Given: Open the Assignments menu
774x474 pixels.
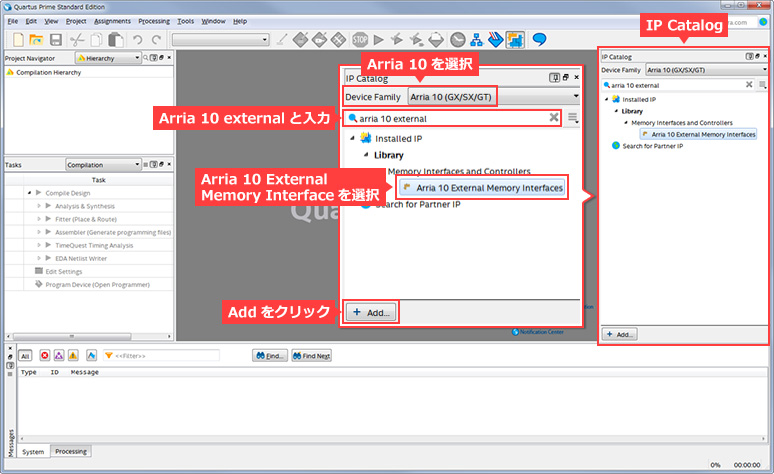Looking at the screenshot, I should [x=113, y=21].
